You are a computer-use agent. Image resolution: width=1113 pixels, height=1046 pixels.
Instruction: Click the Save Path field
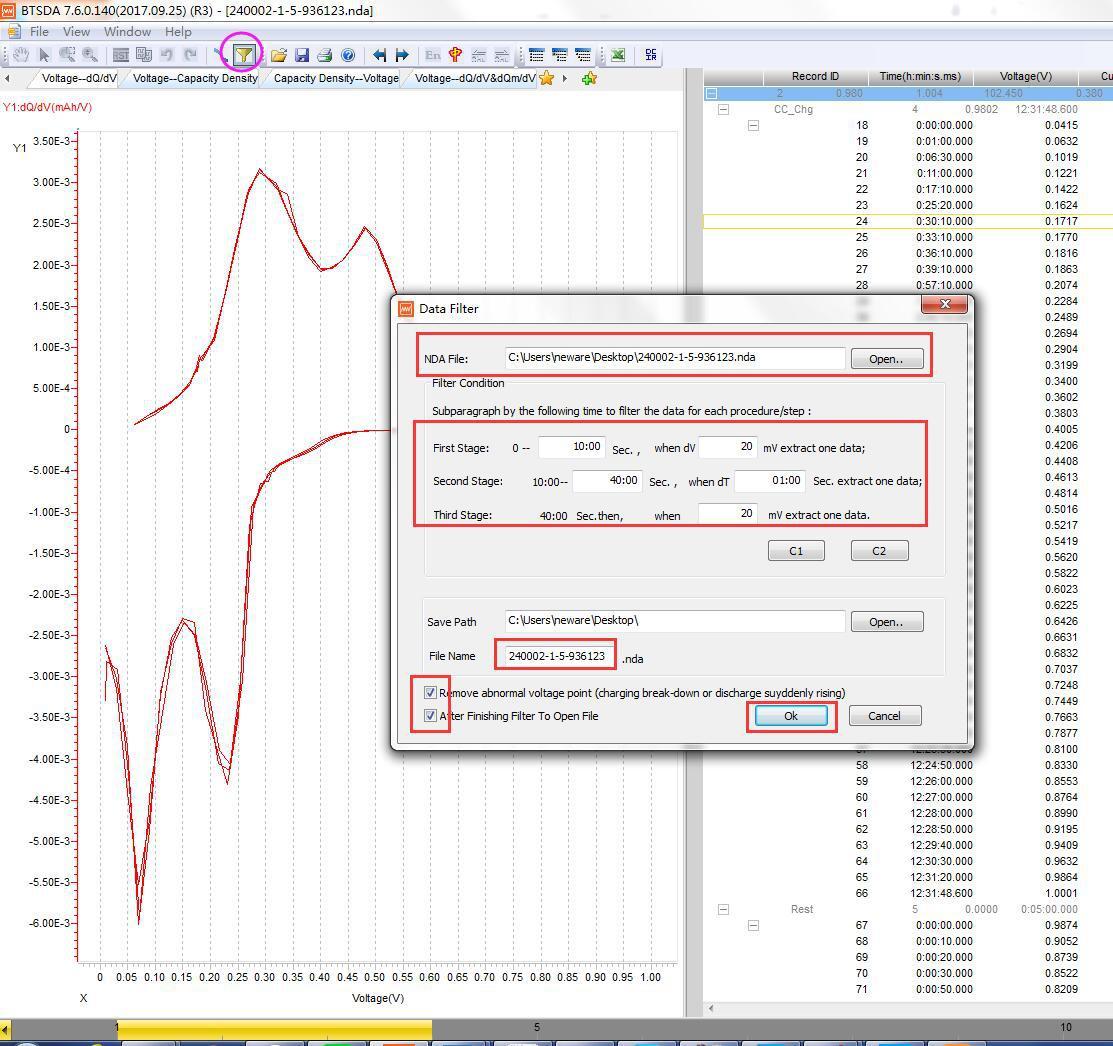[674, 621]
